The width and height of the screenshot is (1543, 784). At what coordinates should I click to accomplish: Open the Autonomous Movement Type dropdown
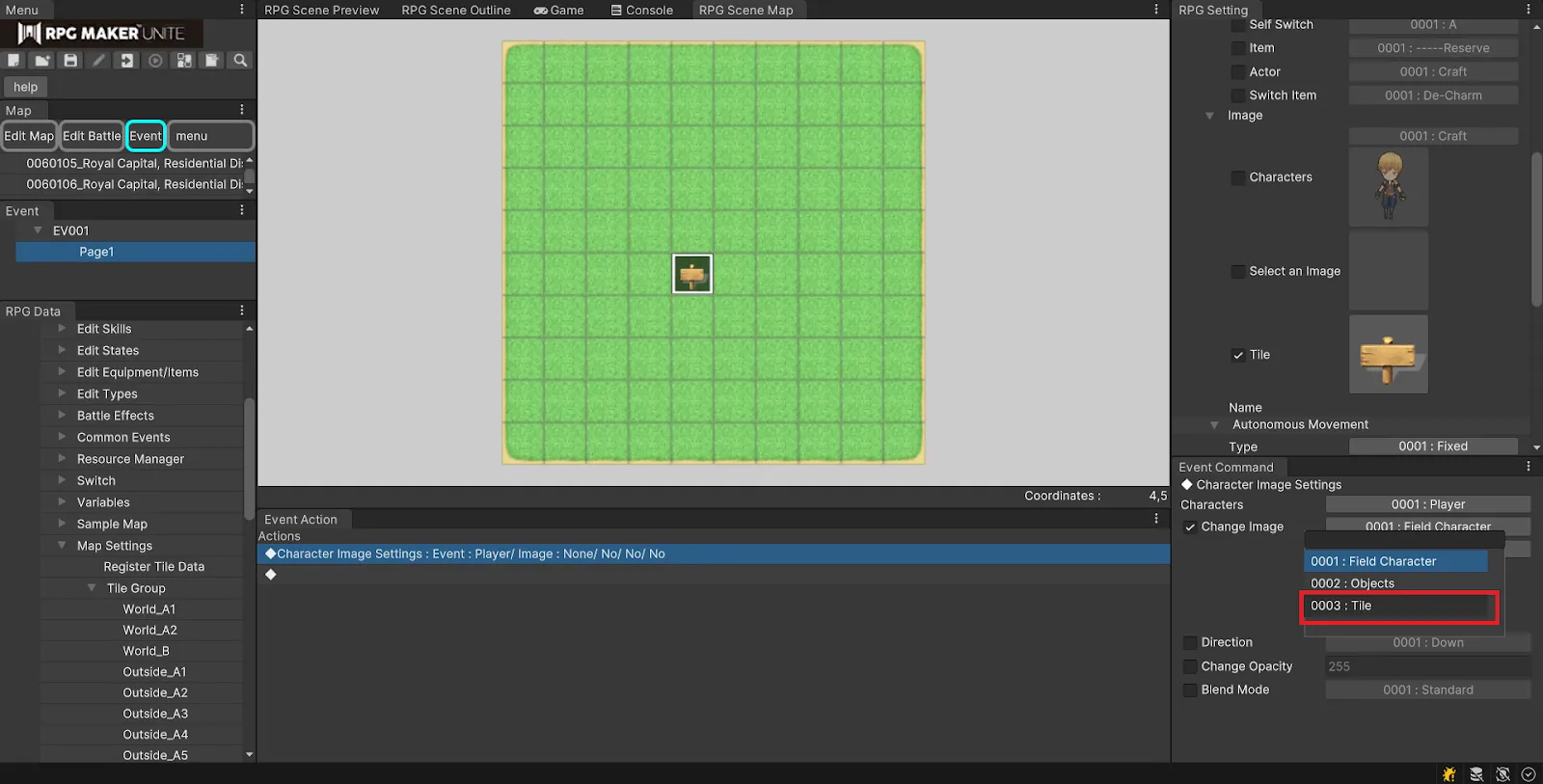tap(1433, 446)
